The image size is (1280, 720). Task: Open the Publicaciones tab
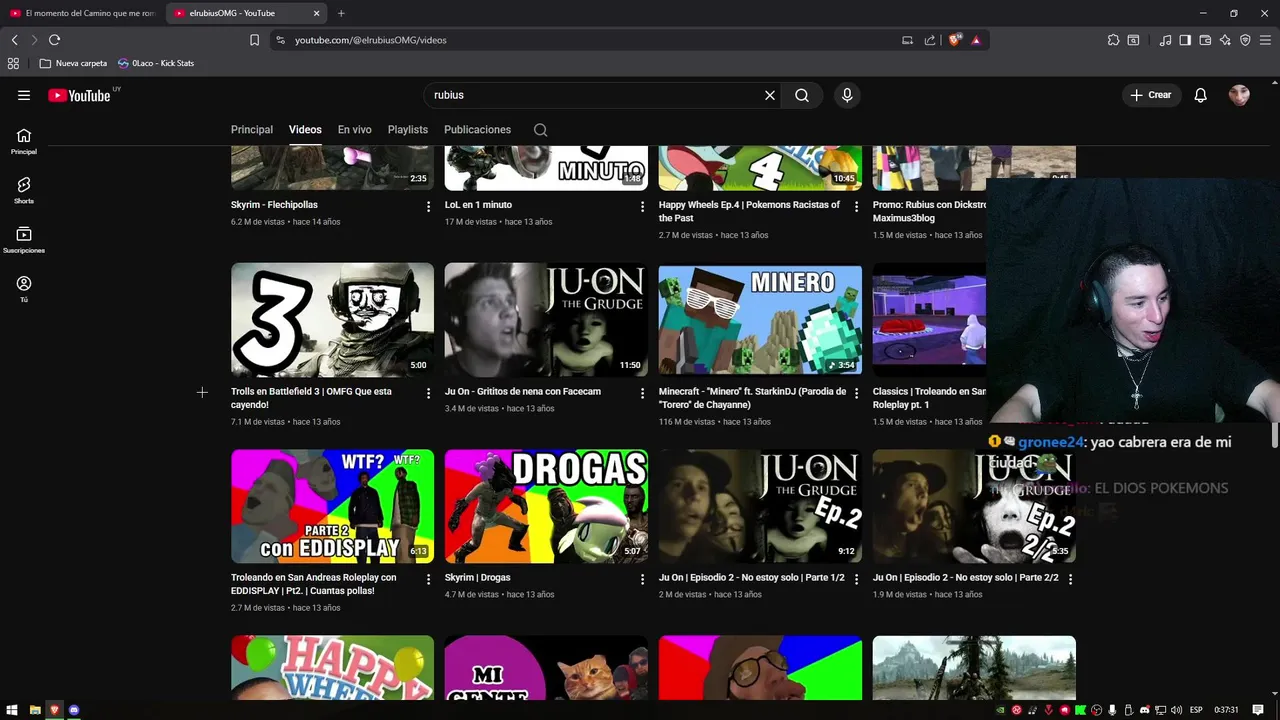tap(477, 130)
